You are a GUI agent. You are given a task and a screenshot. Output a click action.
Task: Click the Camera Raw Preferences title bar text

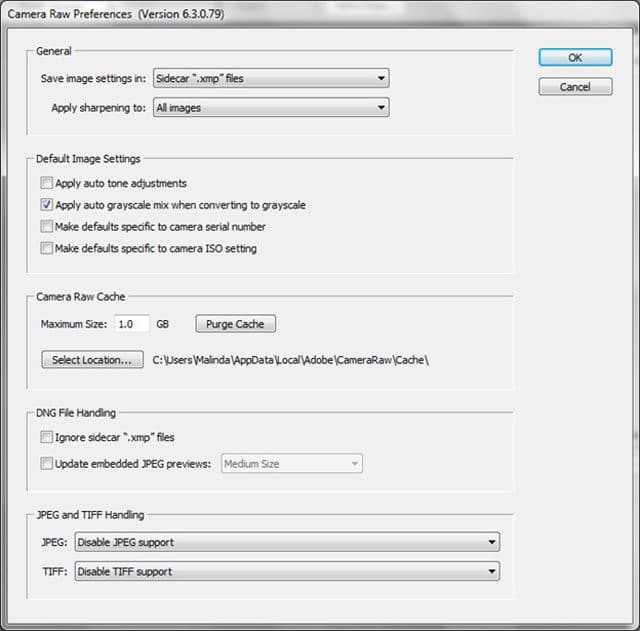pyautogui.click(x=116, y=14)
